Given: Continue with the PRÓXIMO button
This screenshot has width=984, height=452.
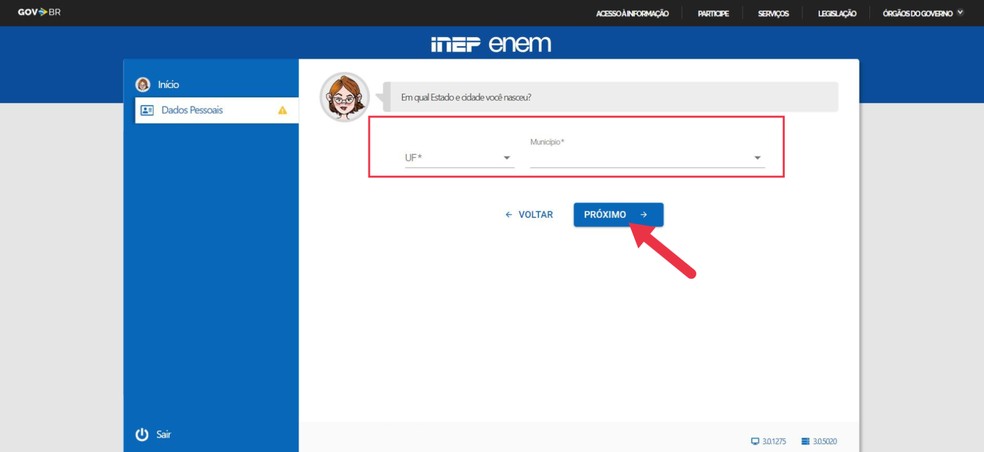Looking at the screenshot, I should [618, 215].
